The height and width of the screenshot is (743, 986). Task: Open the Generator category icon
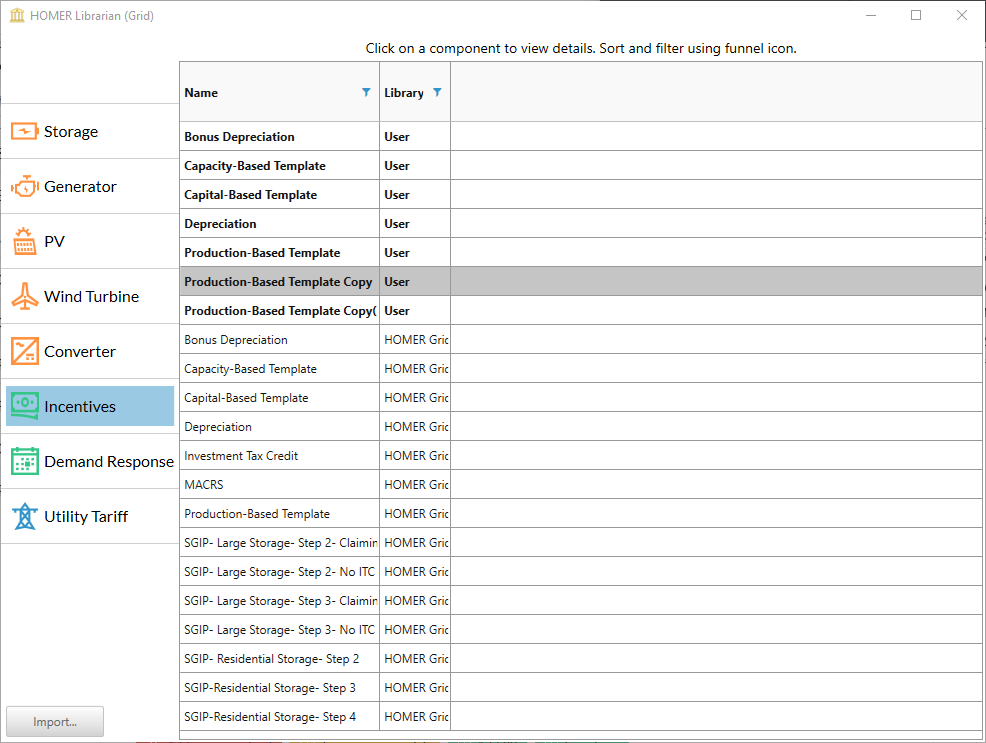pyautogui.click(x=24, y=185)
